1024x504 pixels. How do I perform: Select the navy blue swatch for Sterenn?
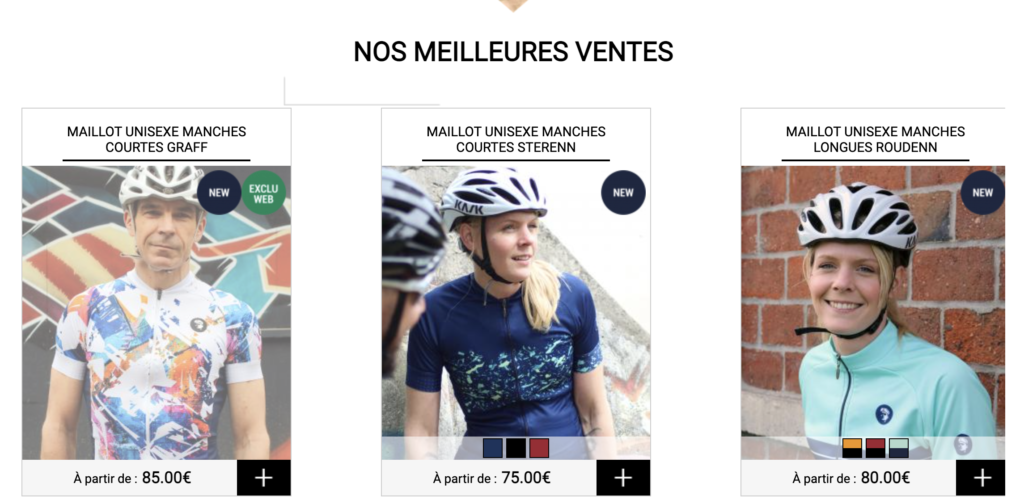pos(493,448)
